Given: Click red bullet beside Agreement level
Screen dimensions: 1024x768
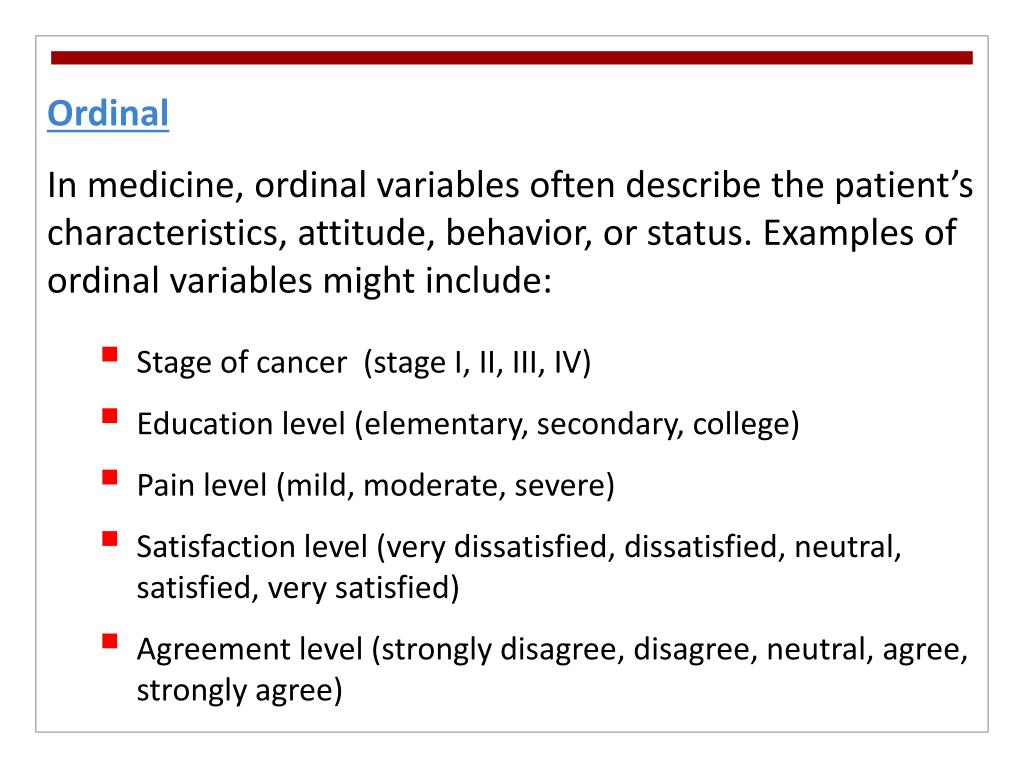Looking at the screenshot, I should (110, 641).
